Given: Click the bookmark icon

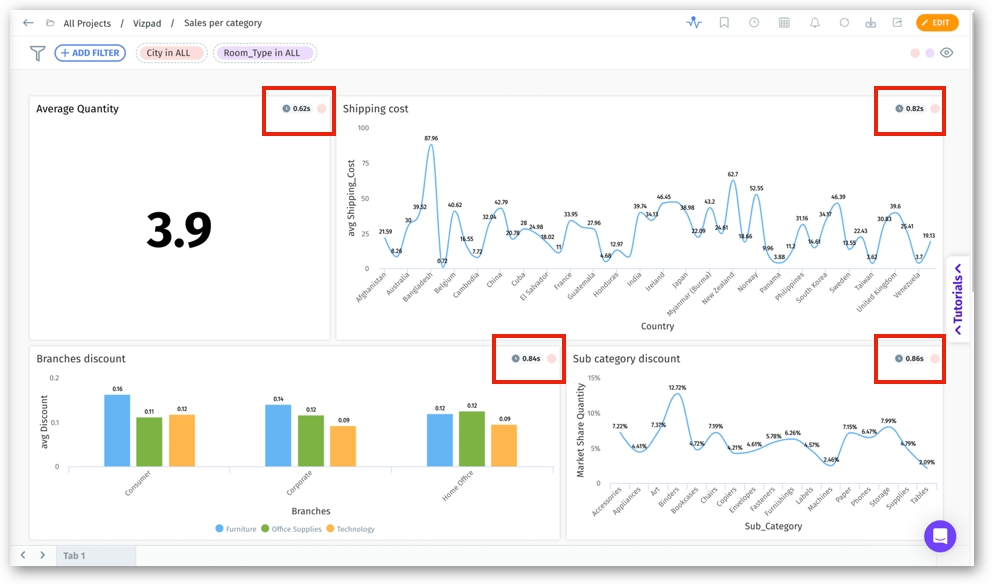Looking at the screenshot, I should [x=724, y=23].
